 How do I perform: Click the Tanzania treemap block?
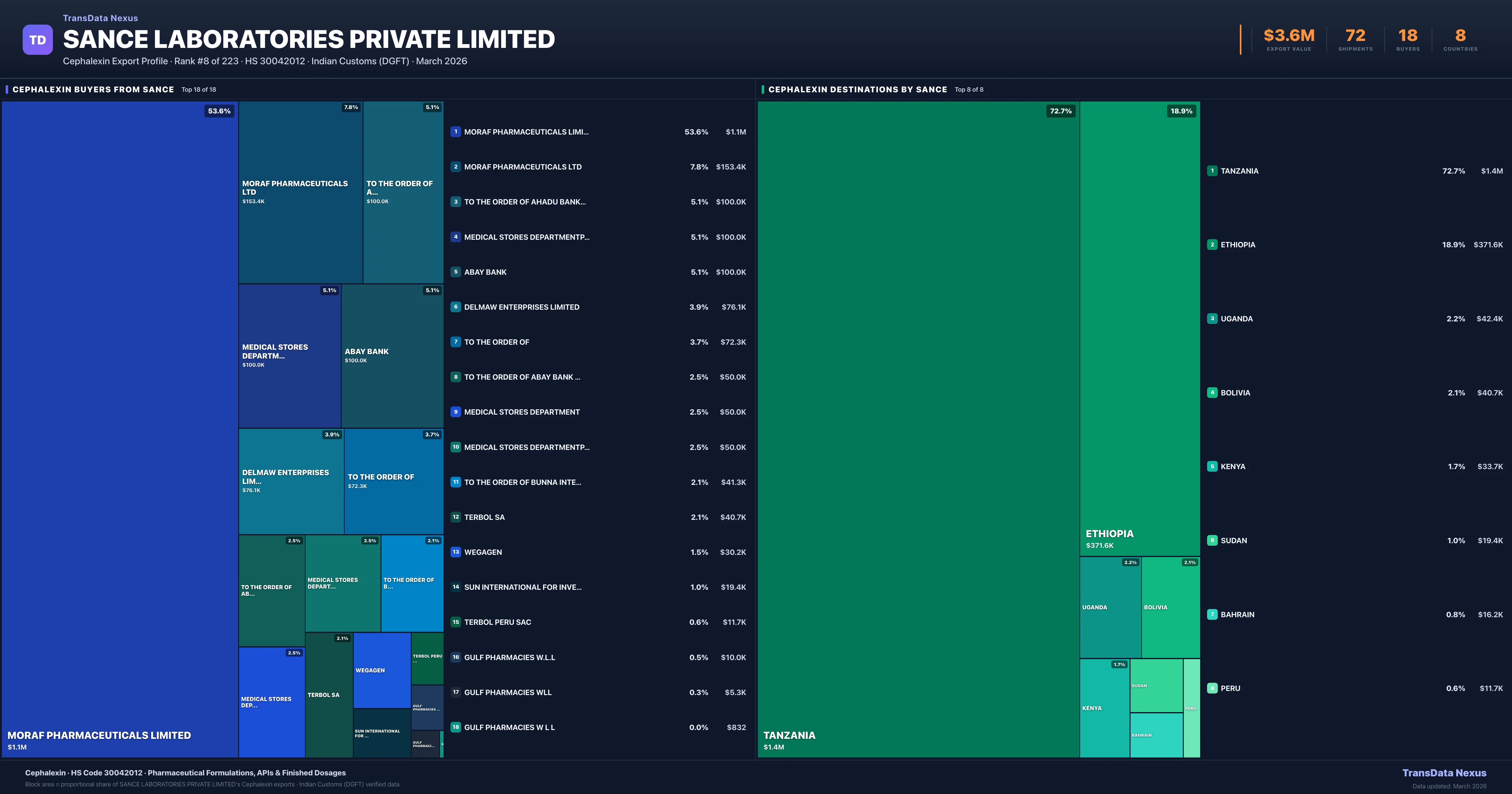(918, 429)
